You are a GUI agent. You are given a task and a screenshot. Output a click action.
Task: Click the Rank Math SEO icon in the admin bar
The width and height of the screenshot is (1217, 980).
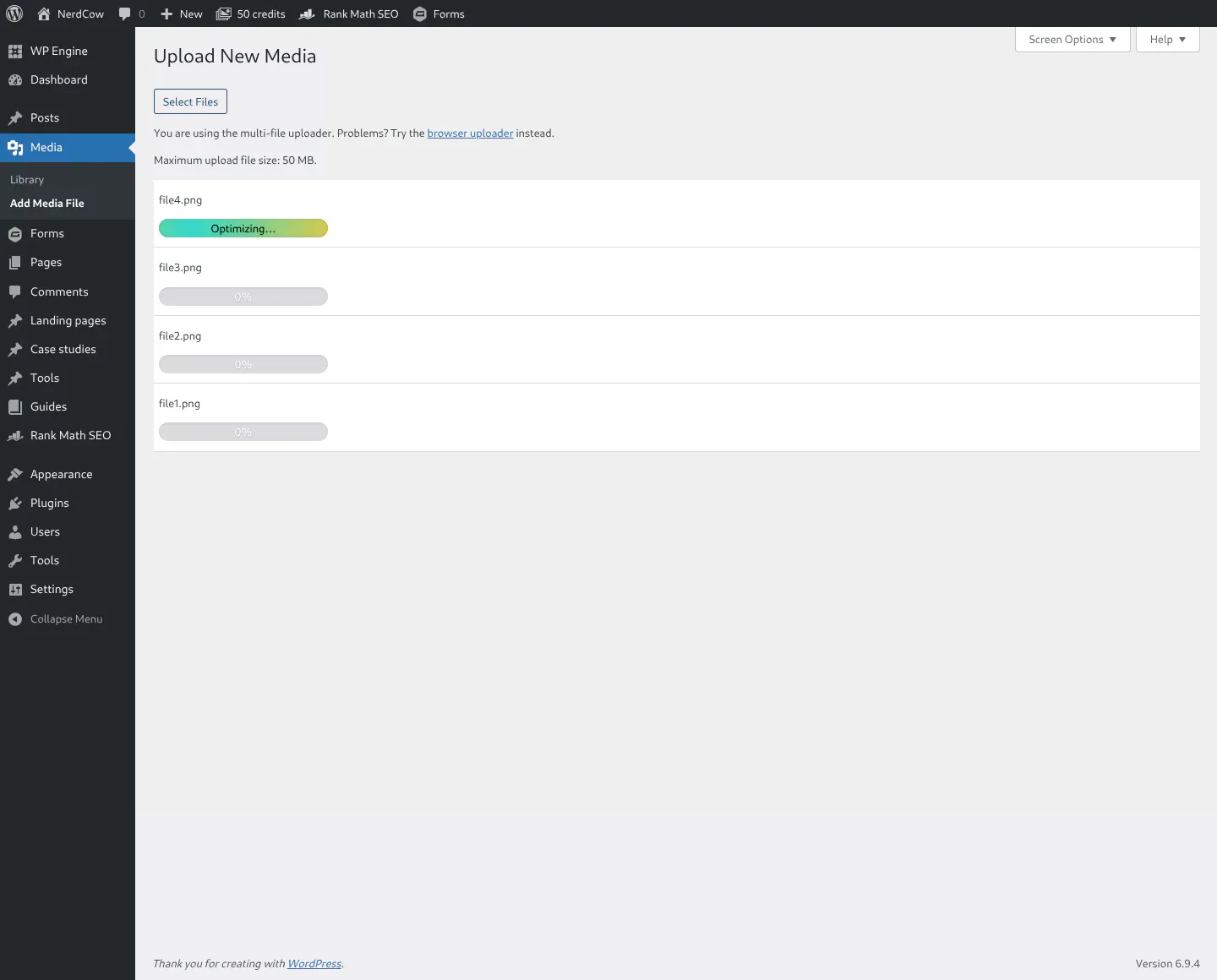click(x=307, y=14)
